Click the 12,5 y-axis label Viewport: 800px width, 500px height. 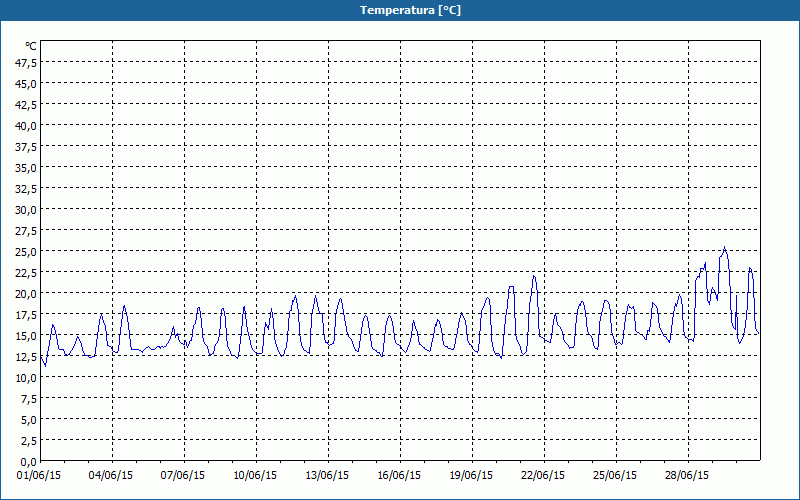tap(26, 357)
